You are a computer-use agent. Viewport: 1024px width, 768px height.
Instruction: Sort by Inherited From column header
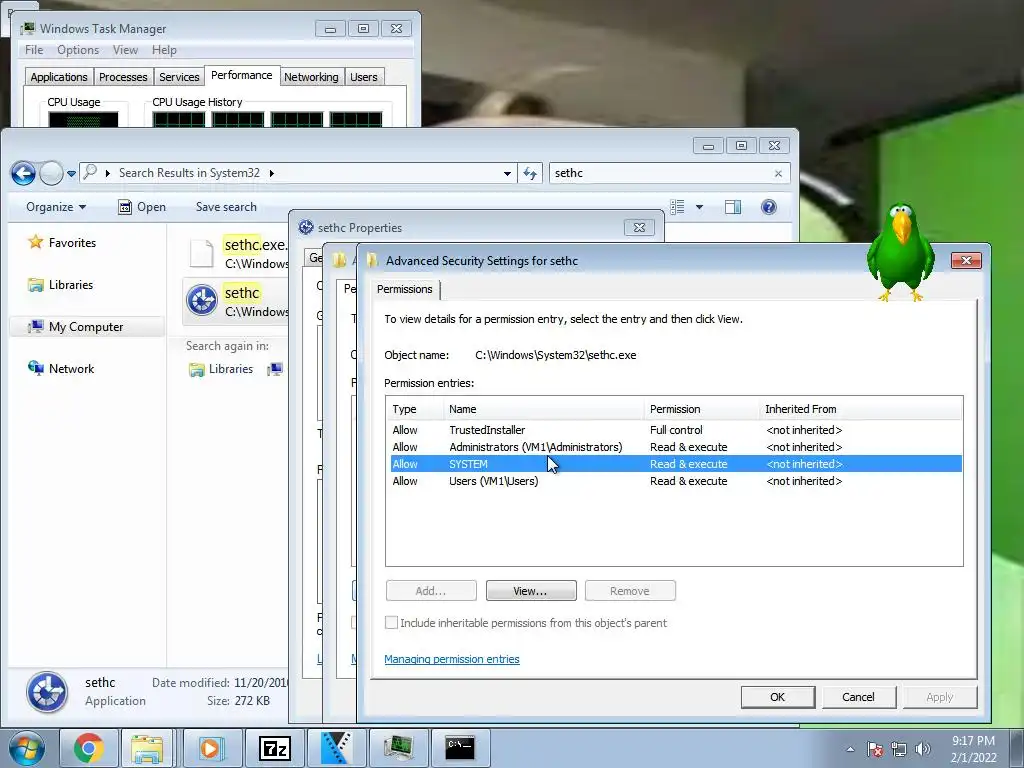pyautogui.click(x=861, y=409)
